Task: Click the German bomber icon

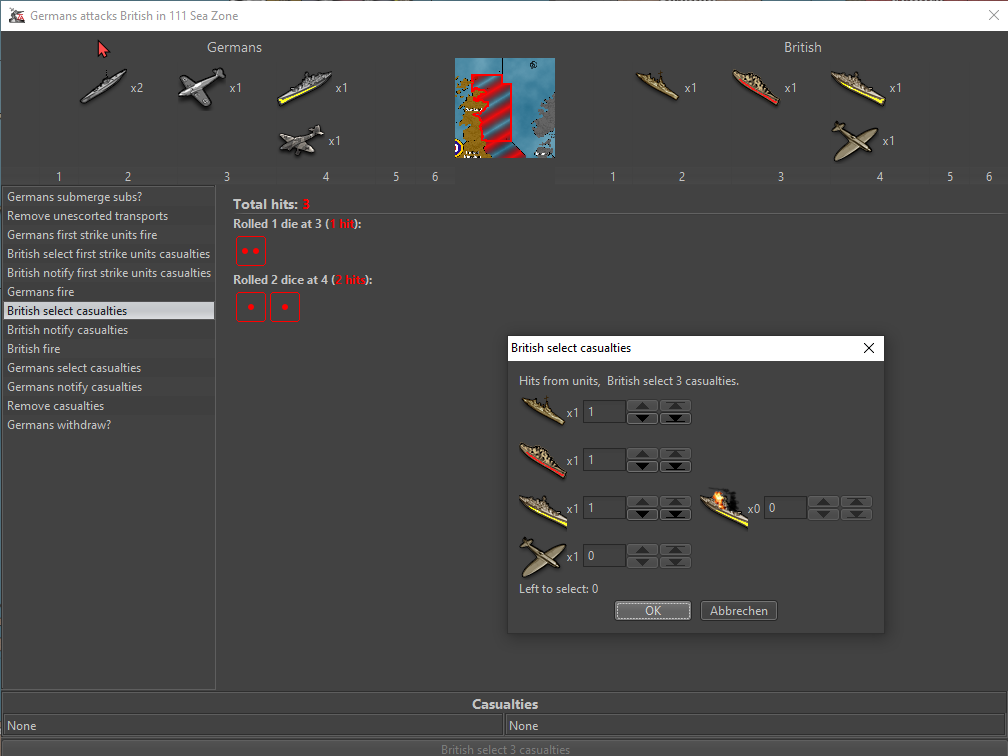Action: click(x=301, y=140)
